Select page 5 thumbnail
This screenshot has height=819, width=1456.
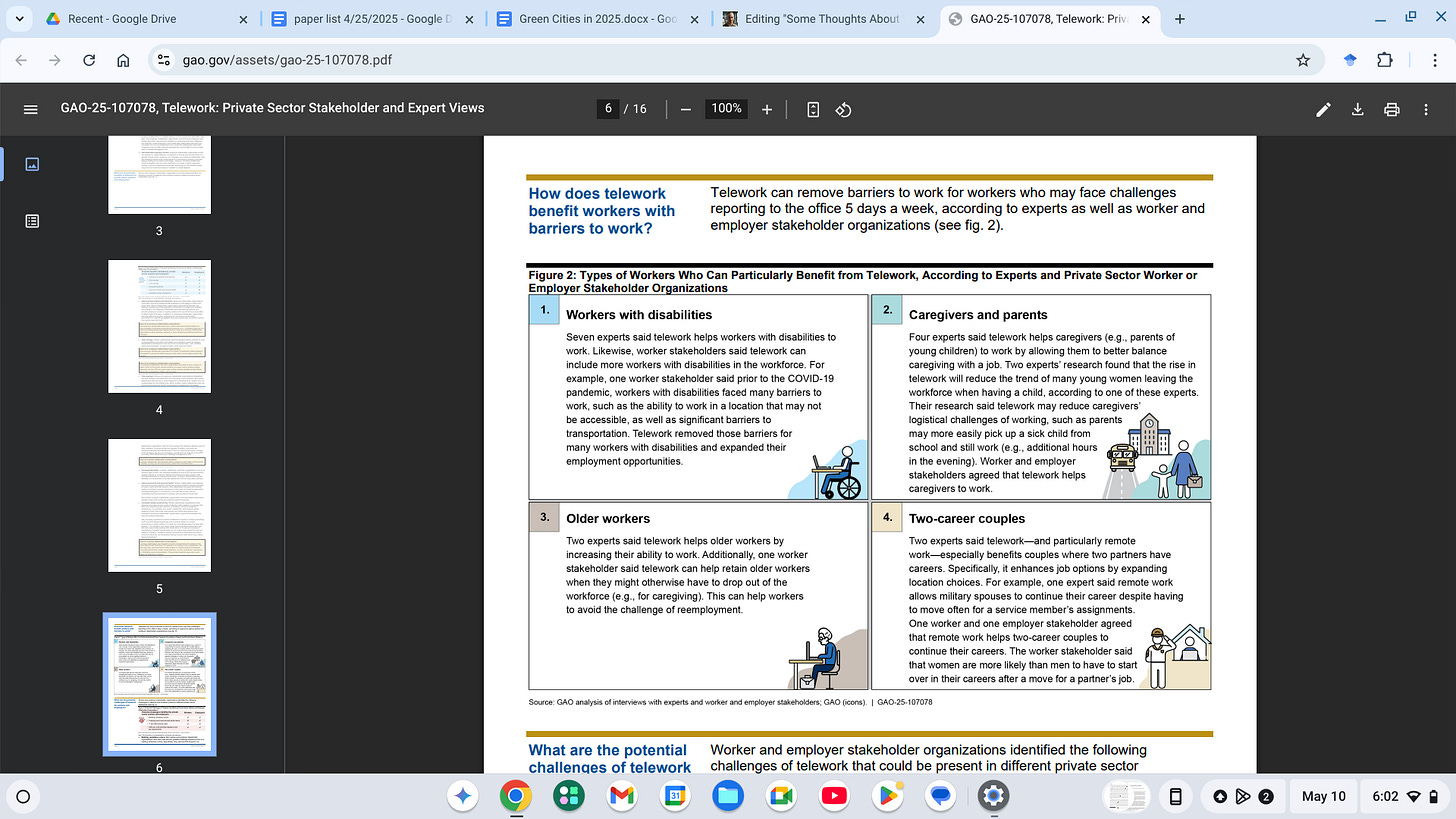[x=159, y=505]
